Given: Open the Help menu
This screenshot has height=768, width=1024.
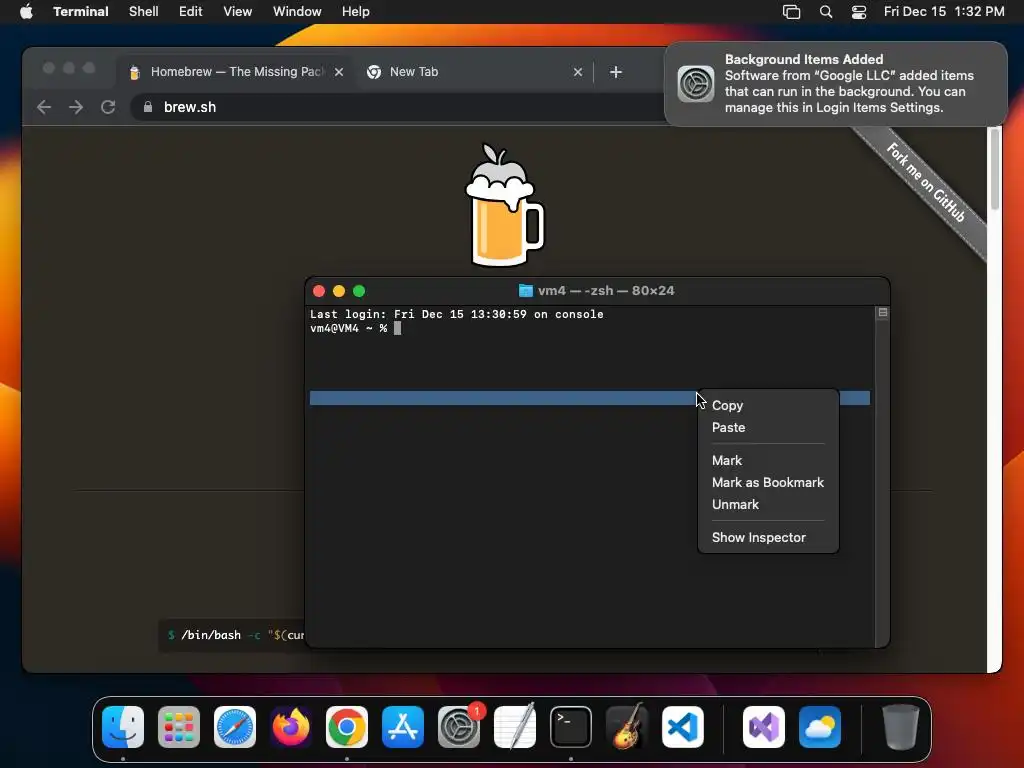Looking at the screenshot, I should click(355, 12).
